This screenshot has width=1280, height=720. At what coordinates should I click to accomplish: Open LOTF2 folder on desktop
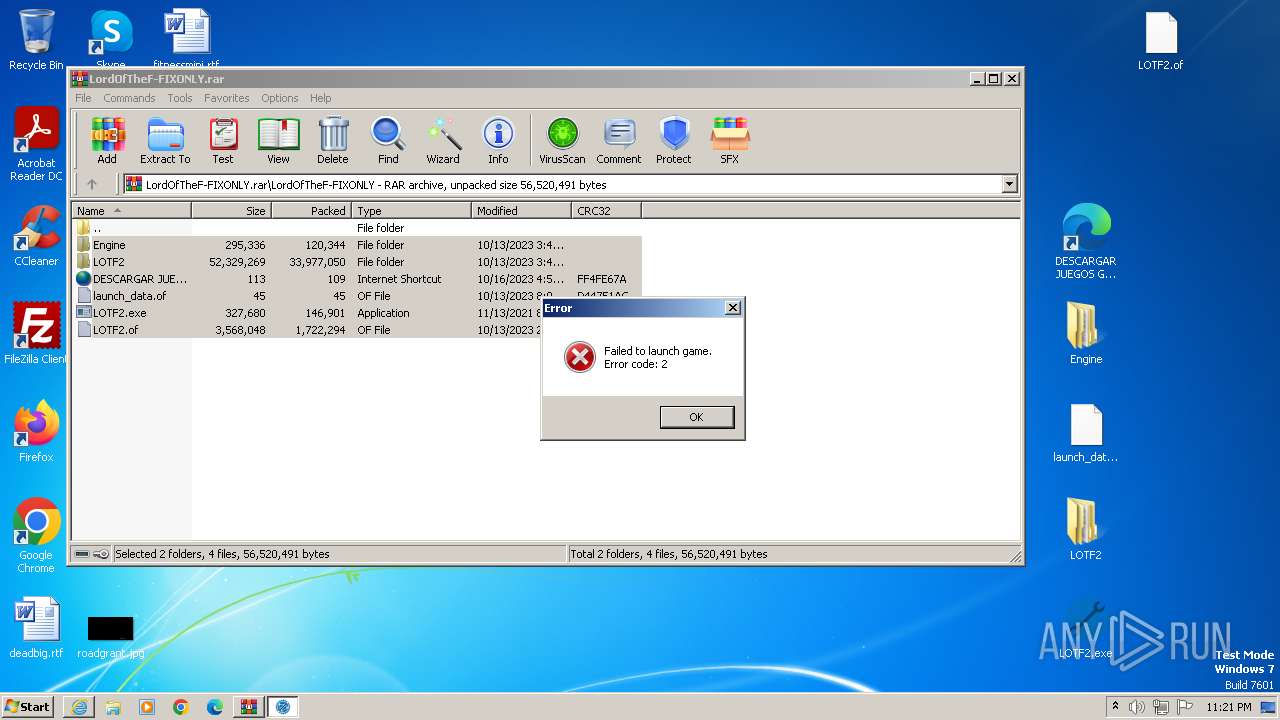tap(1086, 529)
